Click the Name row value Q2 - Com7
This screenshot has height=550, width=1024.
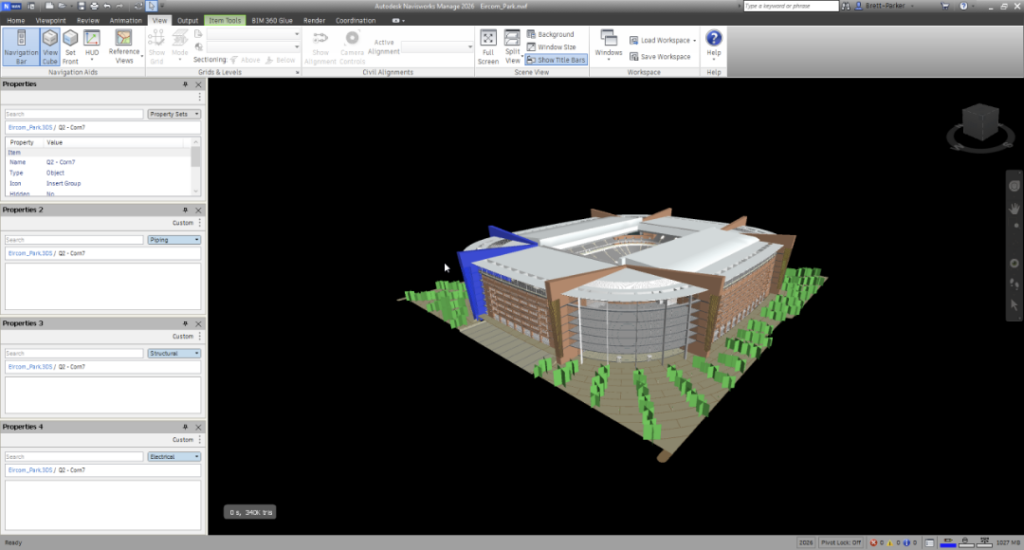point(61,162)
